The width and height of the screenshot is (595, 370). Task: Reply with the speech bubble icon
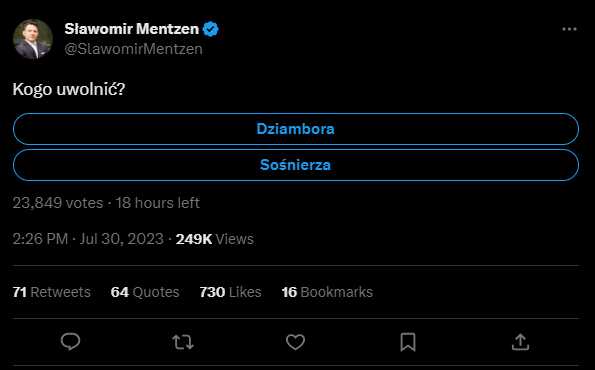(71, 342)
